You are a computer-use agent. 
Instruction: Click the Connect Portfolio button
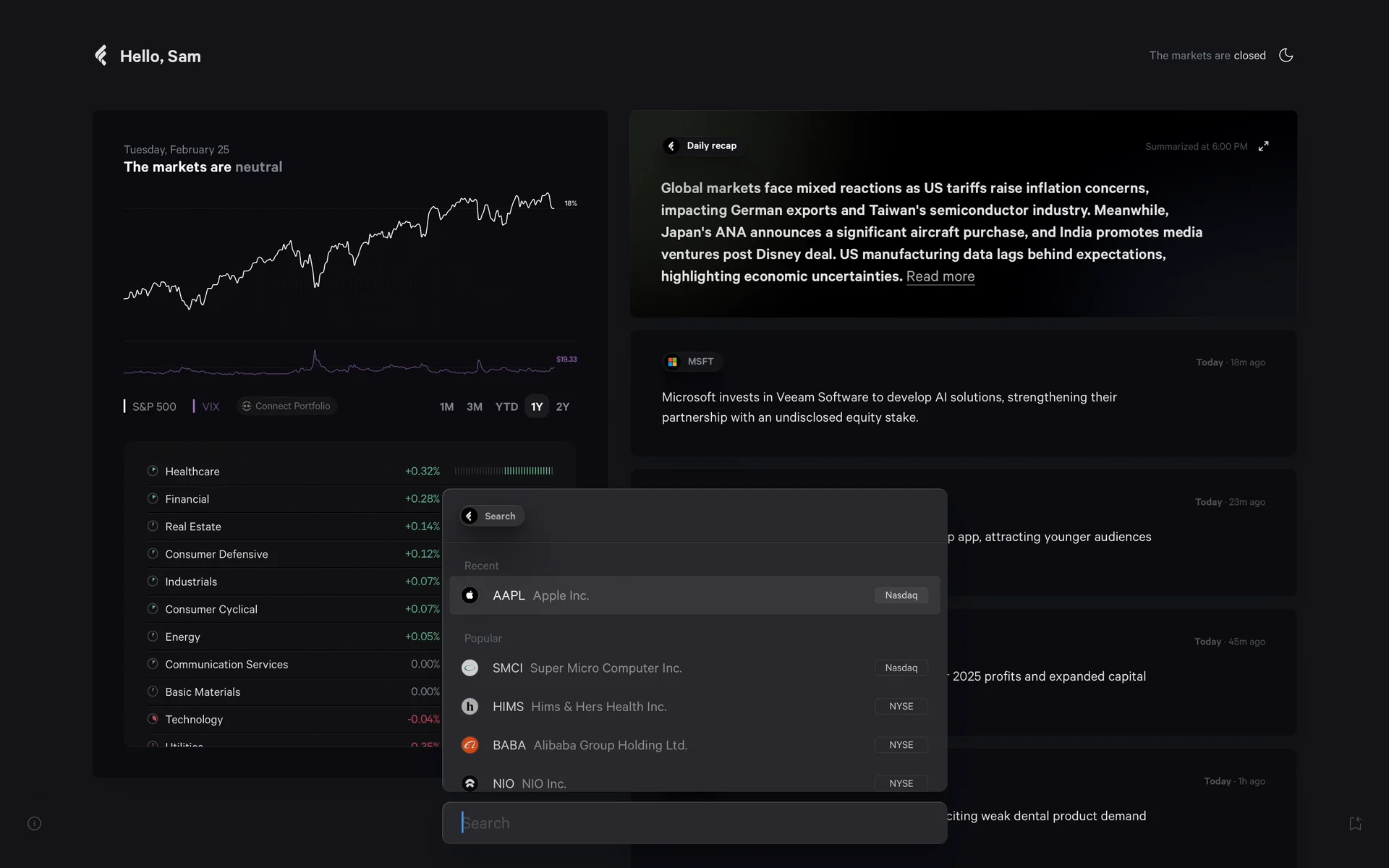click(286, 406)
